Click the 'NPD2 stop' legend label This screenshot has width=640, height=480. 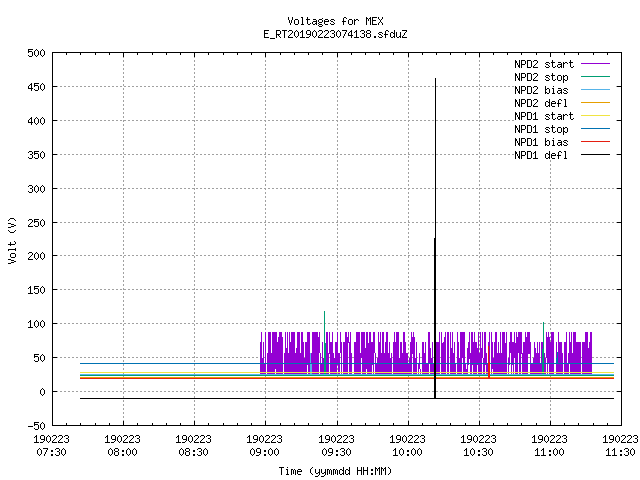coord(541,77)
